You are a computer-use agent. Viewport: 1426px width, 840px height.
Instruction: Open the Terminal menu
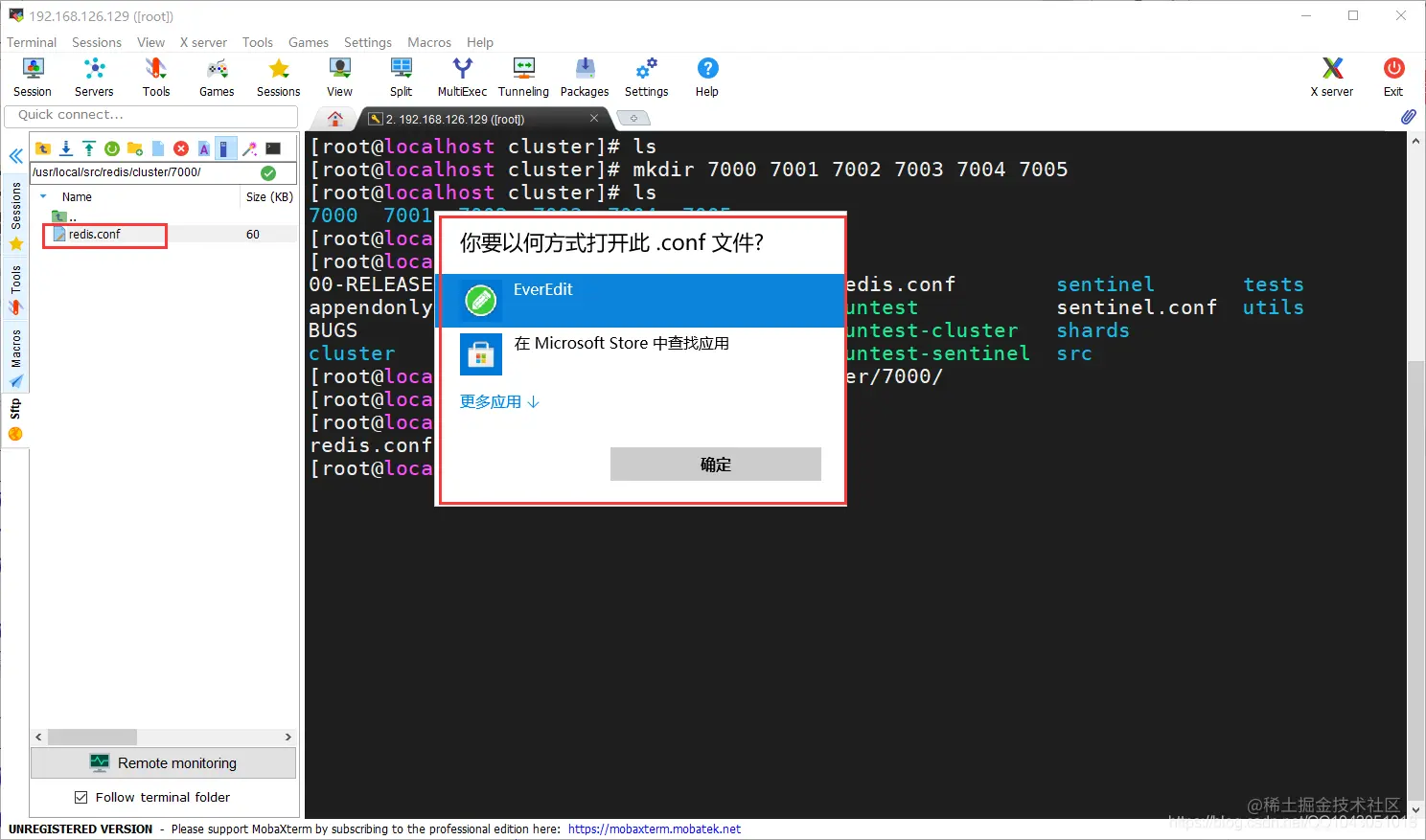pos(32,42)
